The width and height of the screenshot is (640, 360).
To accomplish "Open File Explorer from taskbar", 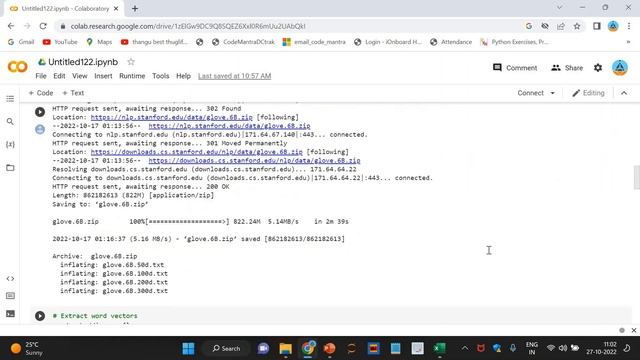I will point(286,349).
